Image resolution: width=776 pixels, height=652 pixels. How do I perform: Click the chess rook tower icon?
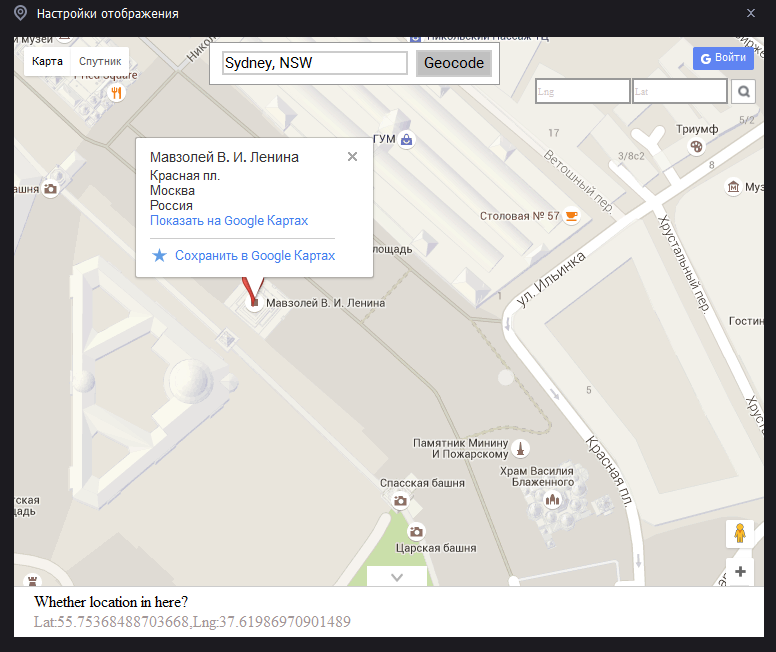tap(33, 580)
